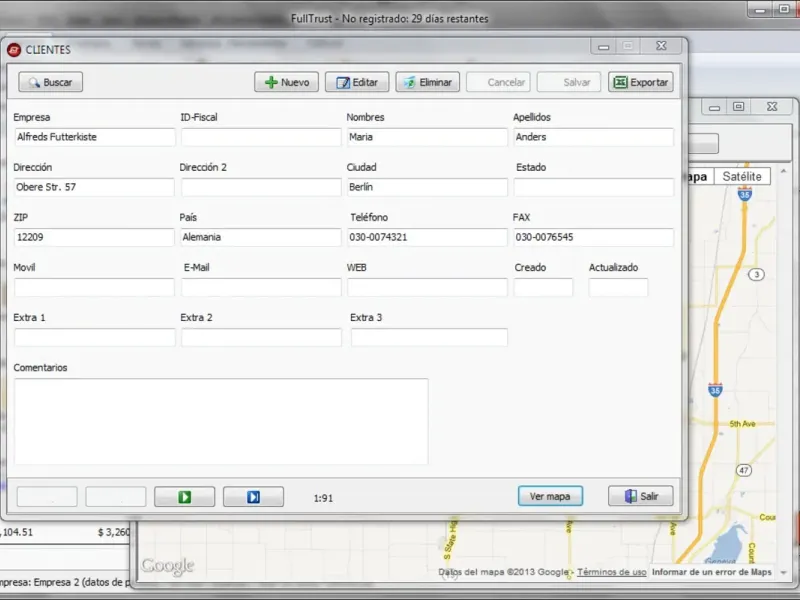Click the Creado date field
The image size is (800, 600).
[543, 287]
